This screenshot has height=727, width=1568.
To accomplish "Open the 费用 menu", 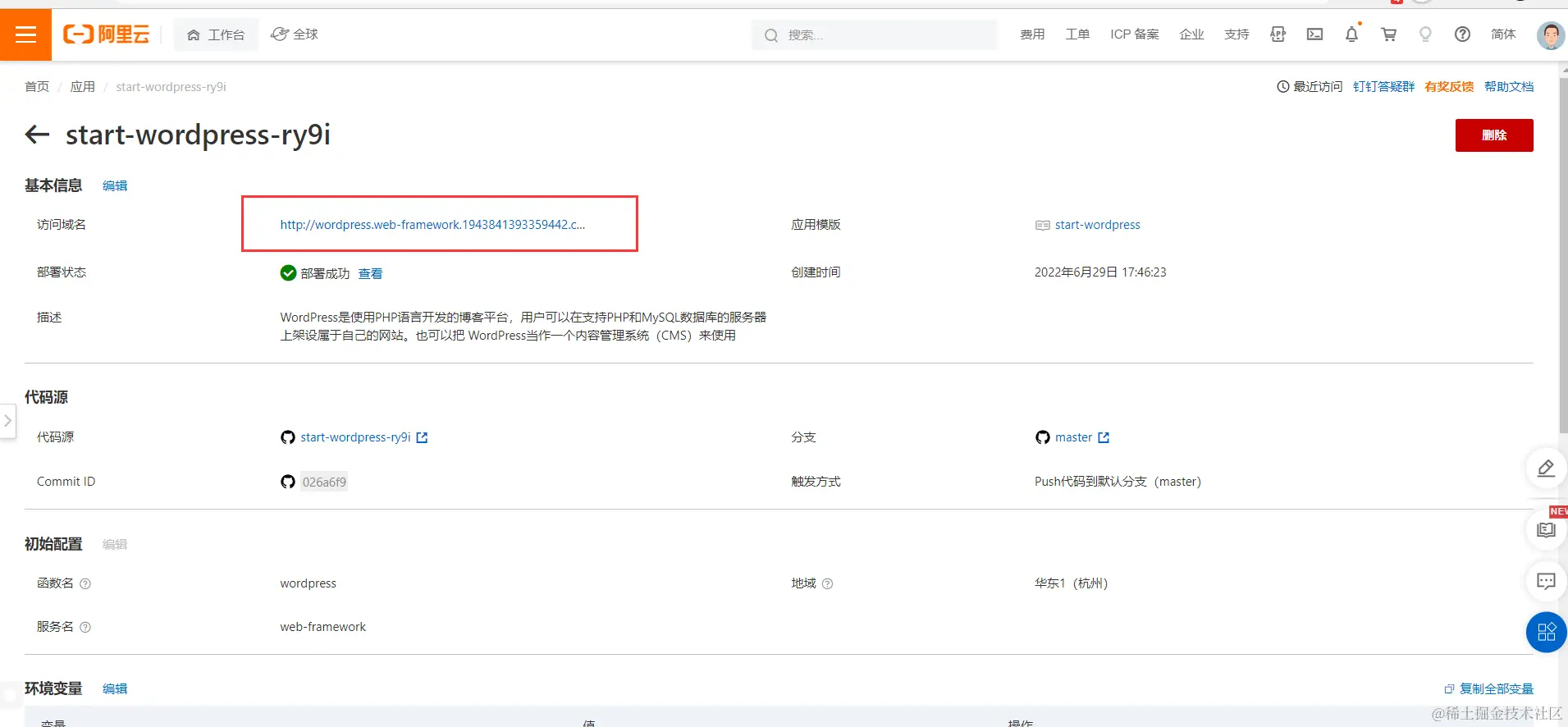I will pyautogui.click(x=1032, y=34).
